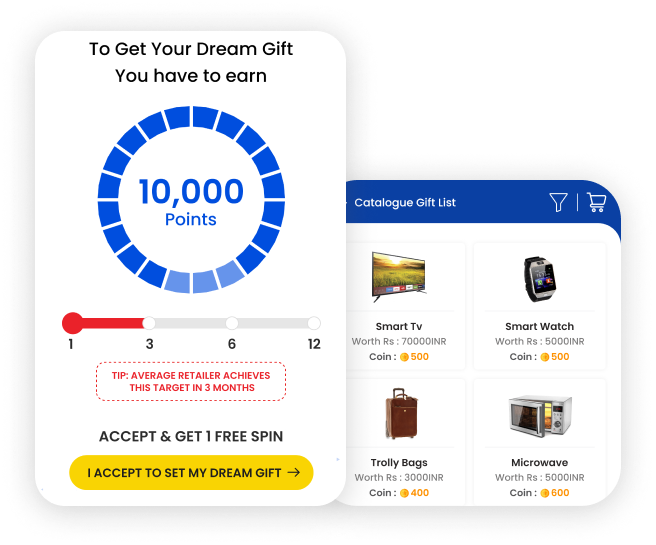
Task: Open the shopping cart icon
Action: [596, 202]
